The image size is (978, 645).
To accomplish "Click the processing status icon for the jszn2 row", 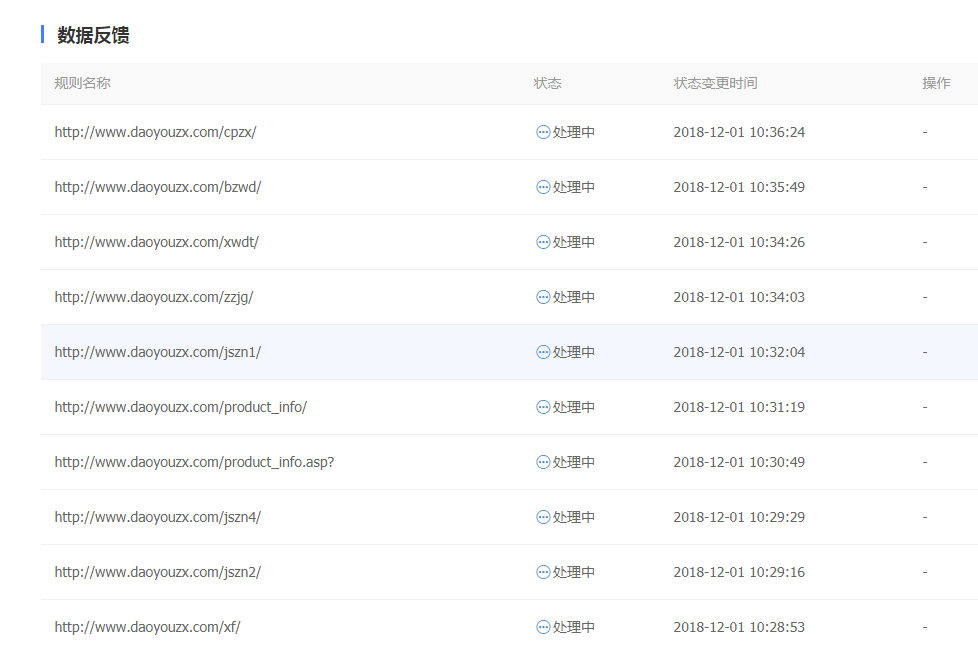I will pyautogui.click(x=543, y=572).
